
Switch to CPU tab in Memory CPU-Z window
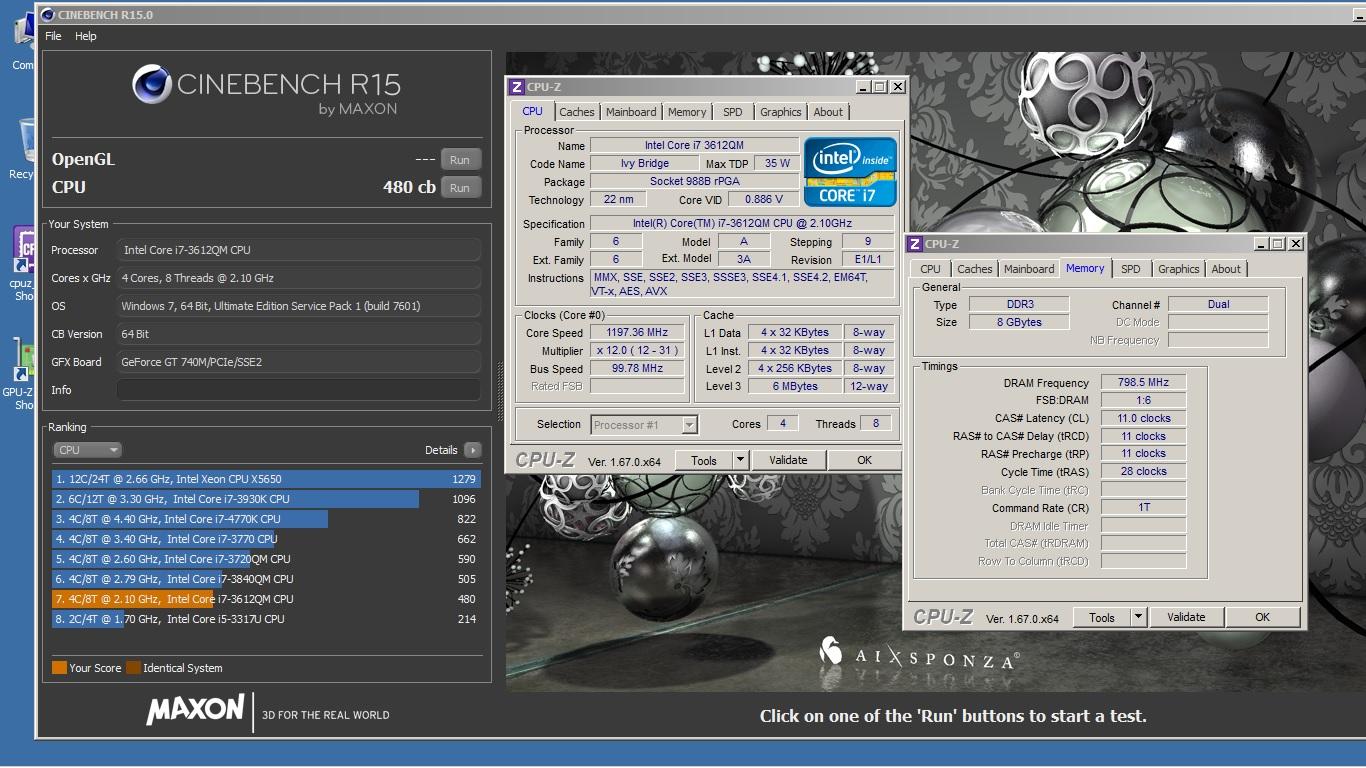930,269
